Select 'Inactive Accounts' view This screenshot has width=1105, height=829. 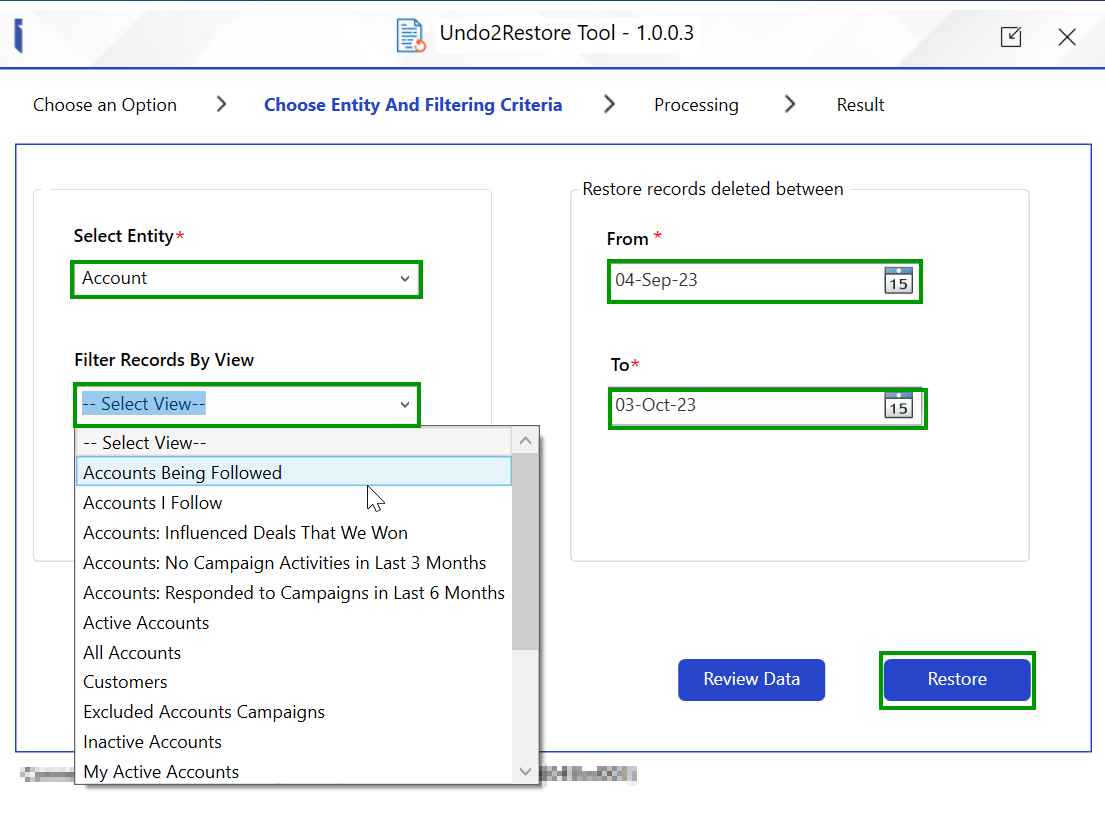(294, 742)
